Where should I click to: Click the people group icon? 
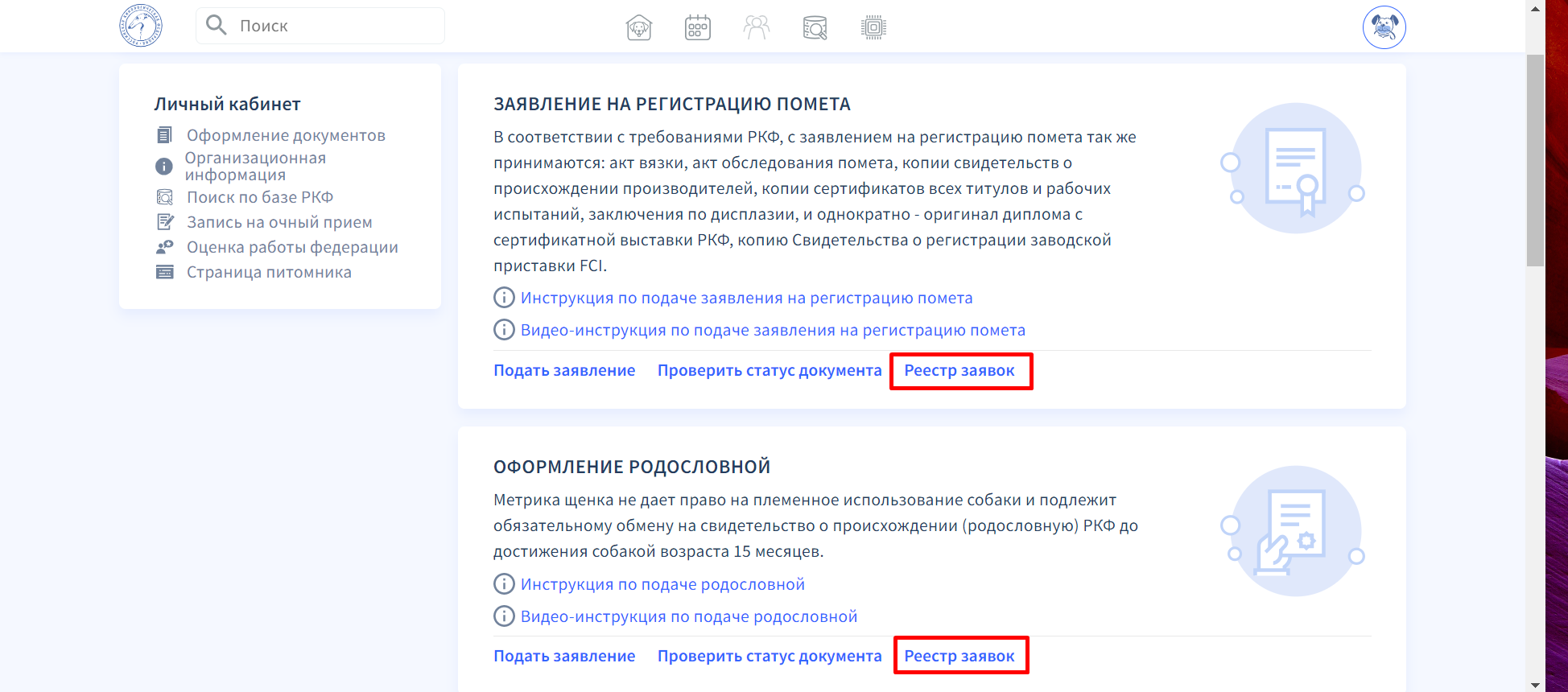pyautogui.click(x=756, y=27)
